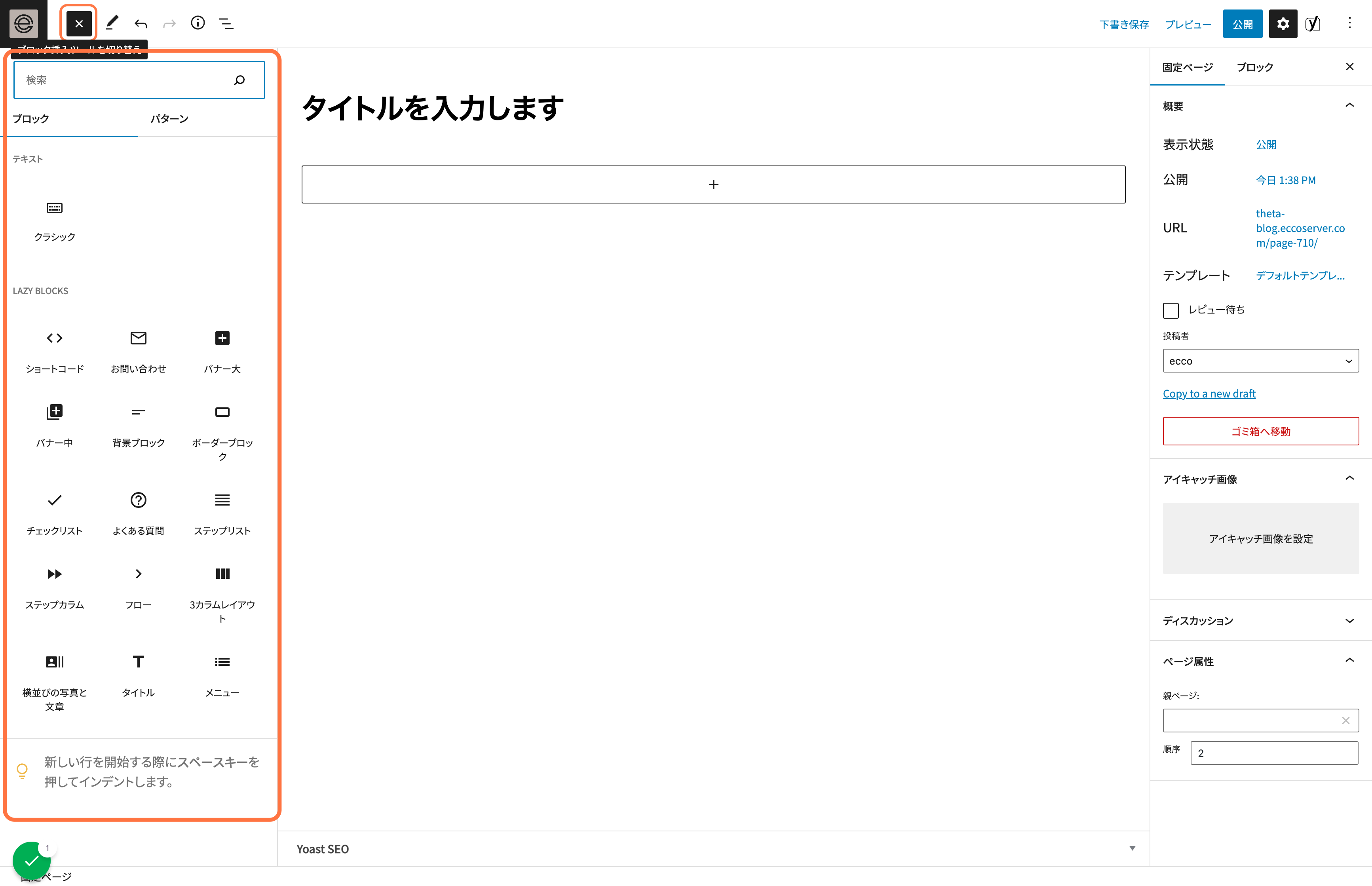
Task: Insert the バナー中 block
Action: point(55,426)
